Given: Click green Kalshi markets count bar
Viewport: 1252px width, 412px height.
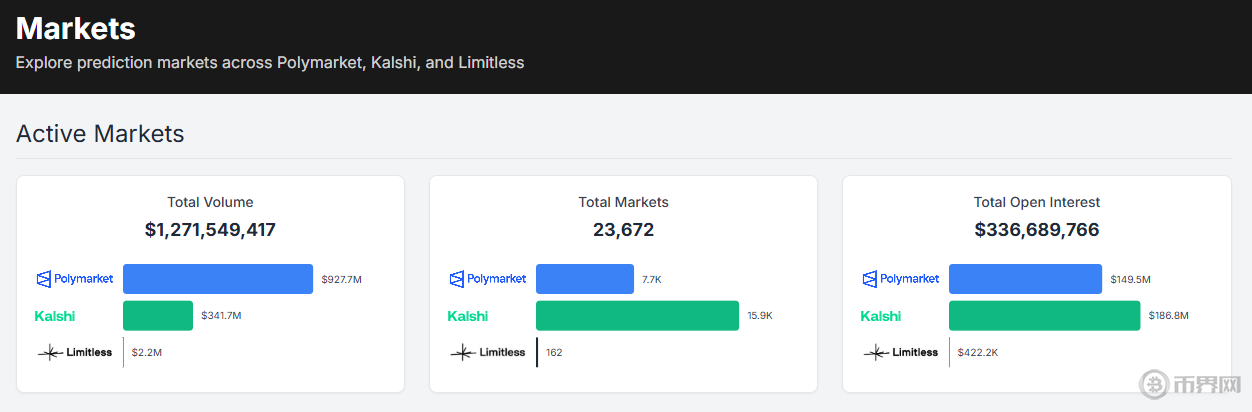Looking at the screenshot, I should (x=637, y=316).
